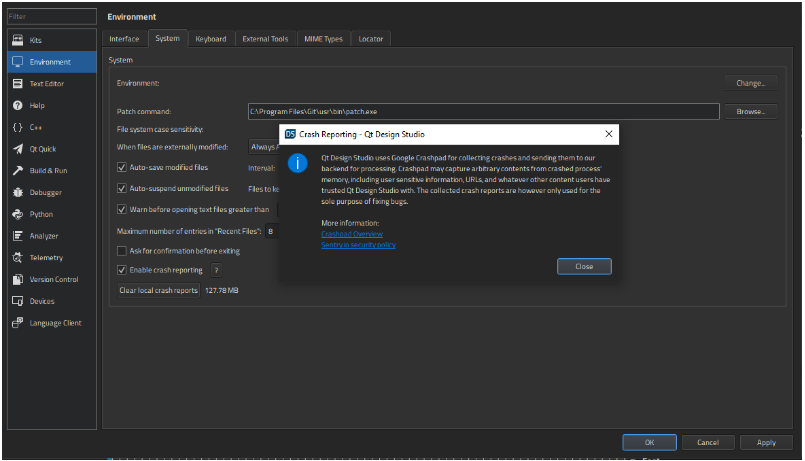The height and width of the screenshot is (461, 805).
Task: Select Telemetry label in category list
Action: (x=46, y=258)
